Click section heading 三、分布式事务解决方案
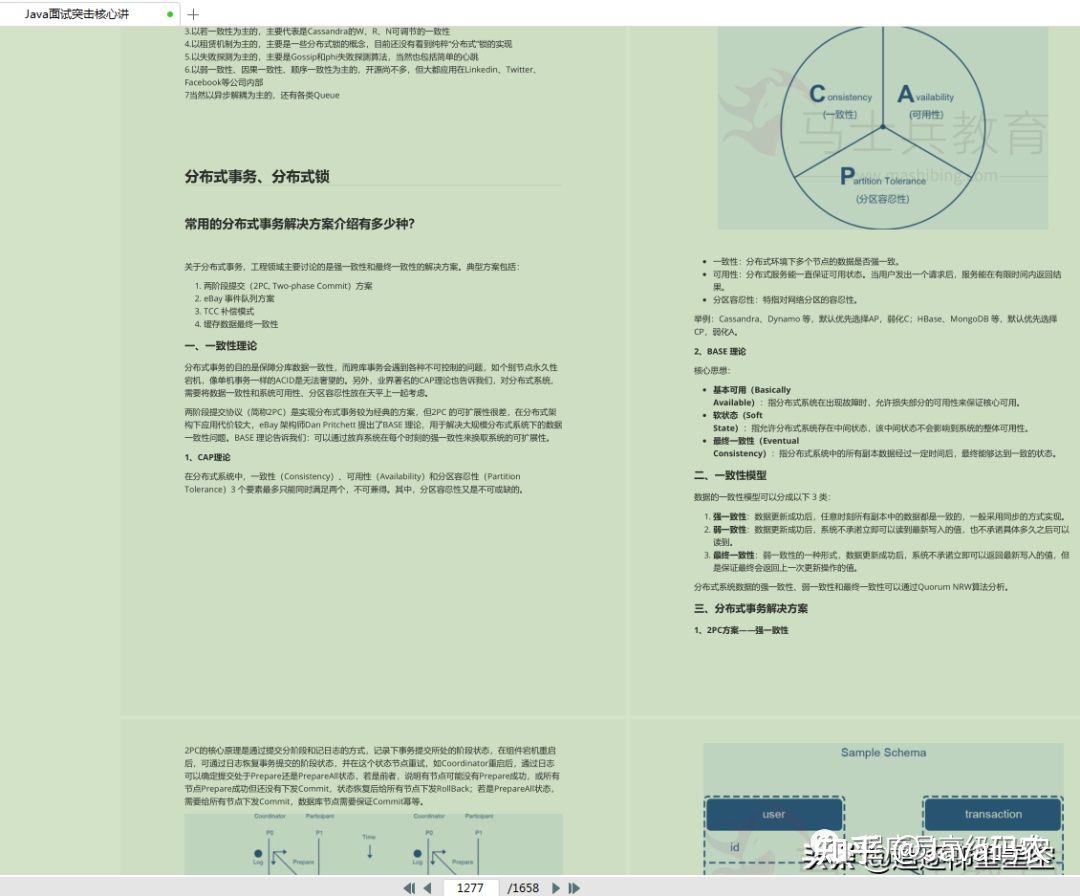 coord(751,608)
